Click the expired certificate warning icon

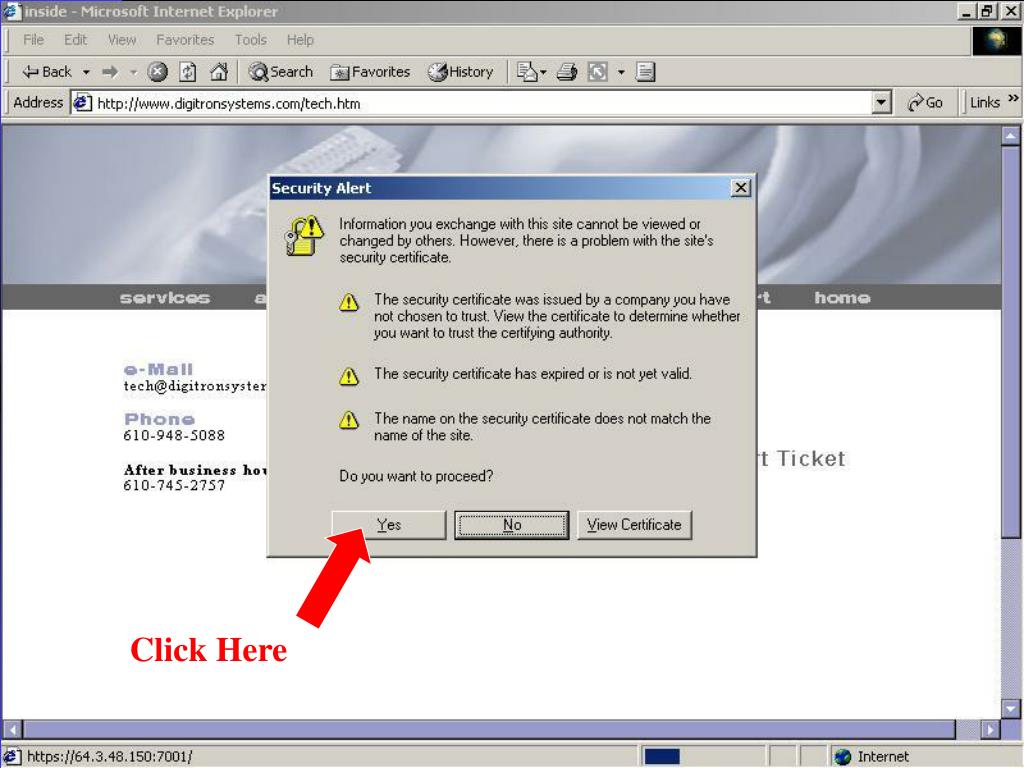pos(349,376)
